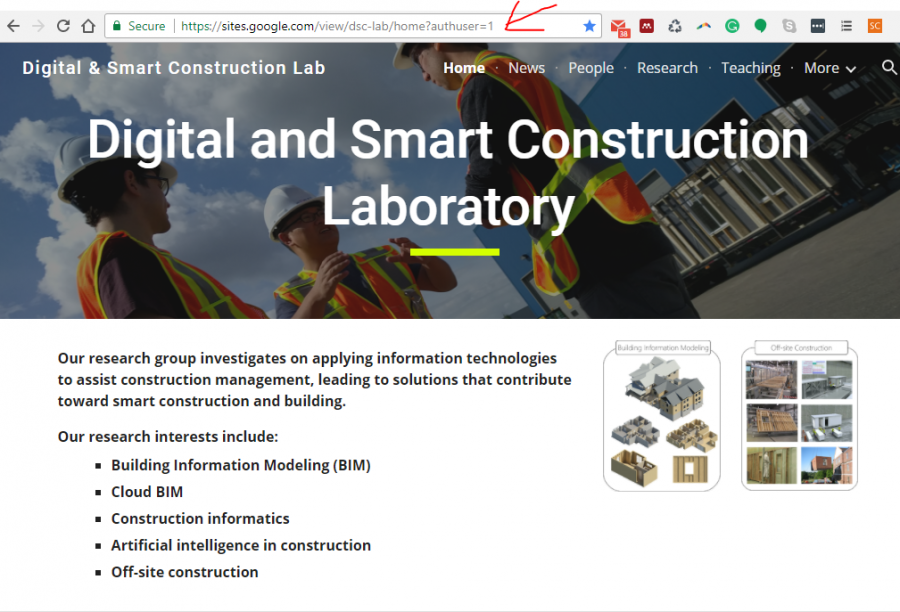Reload the page with the refresh icon
The image size is (900, 612).
point(63,26)
